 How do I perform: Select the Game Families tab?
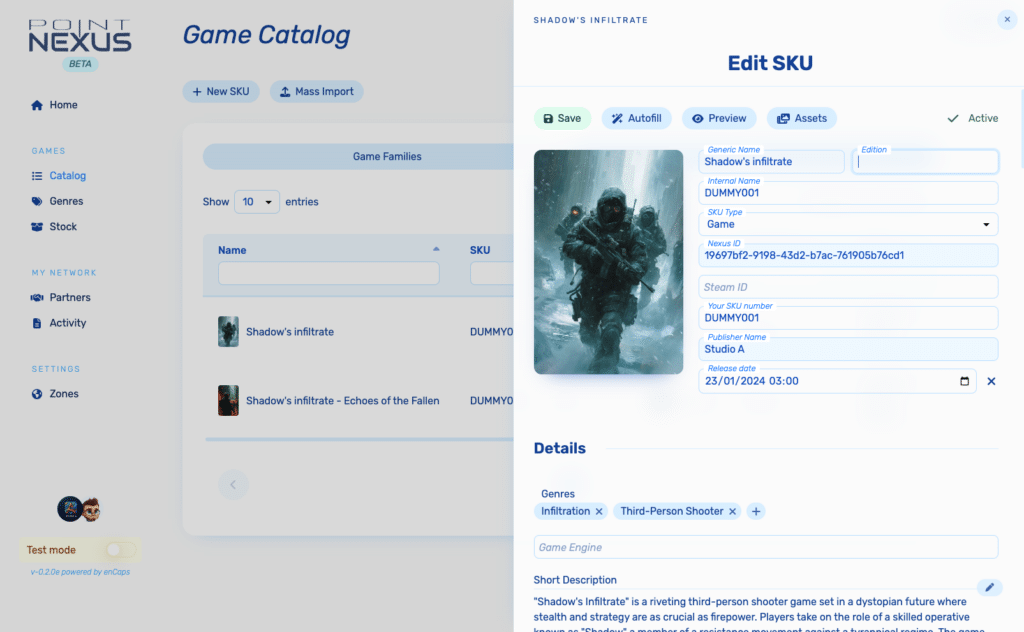(x=387, y=156)
